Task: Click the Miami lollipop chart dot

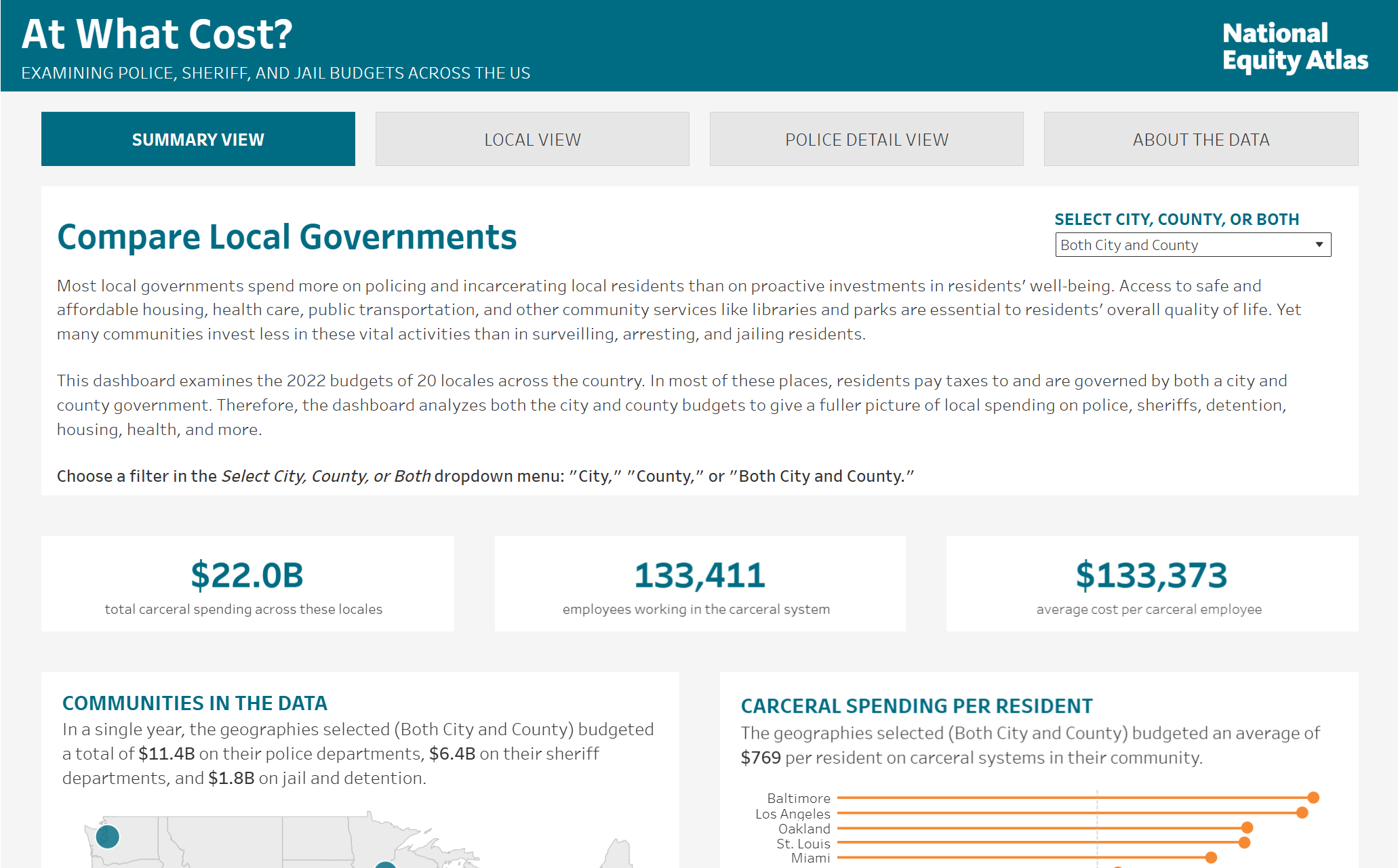Action: tap(1211, 857)
